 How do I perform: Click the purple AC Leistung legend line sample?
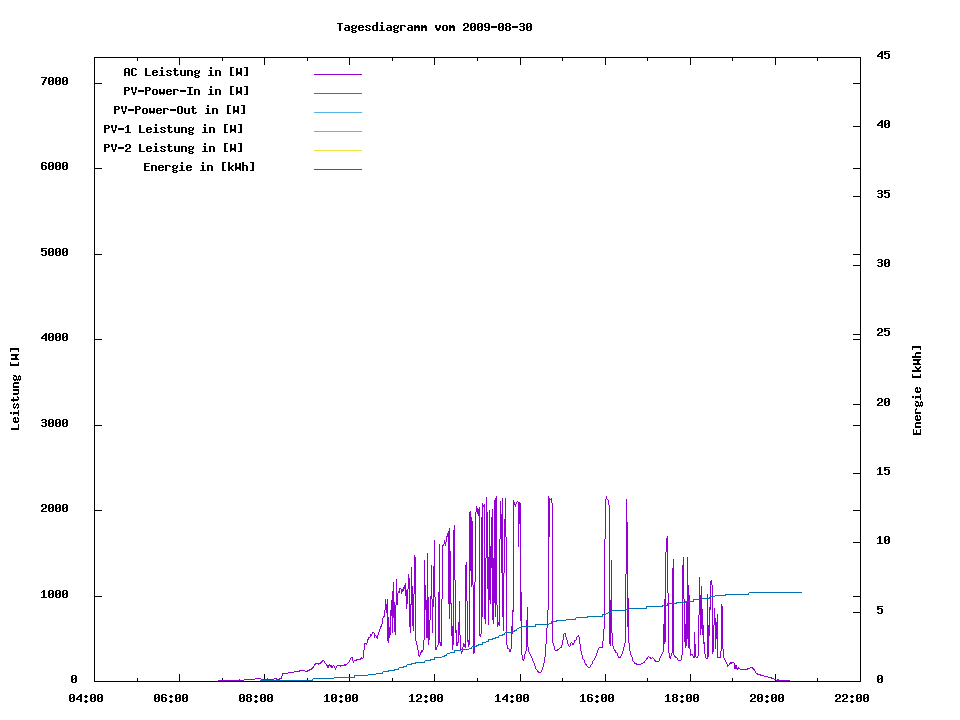[x=337, y=74]
